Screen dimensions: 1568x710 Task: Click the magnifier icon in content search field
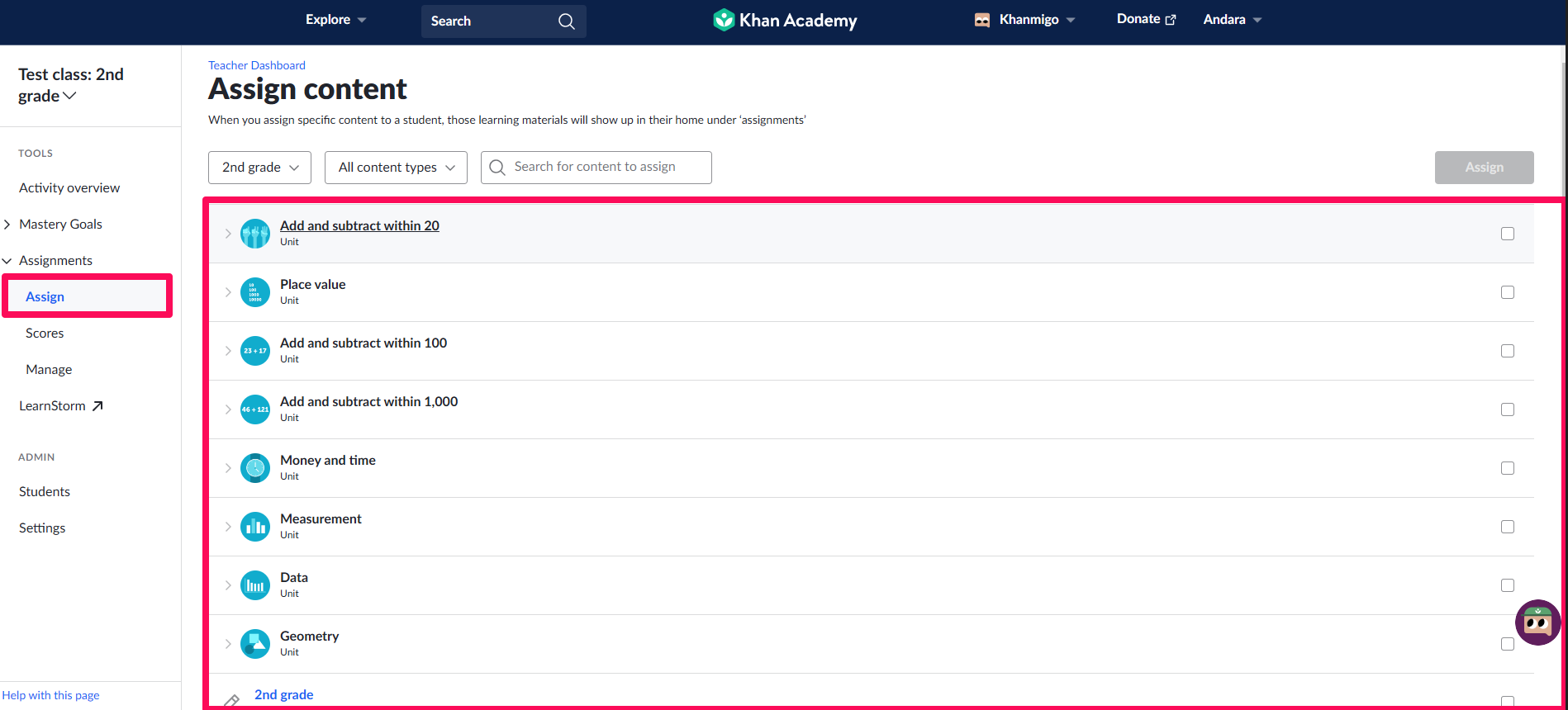click(x=497, y=168)
